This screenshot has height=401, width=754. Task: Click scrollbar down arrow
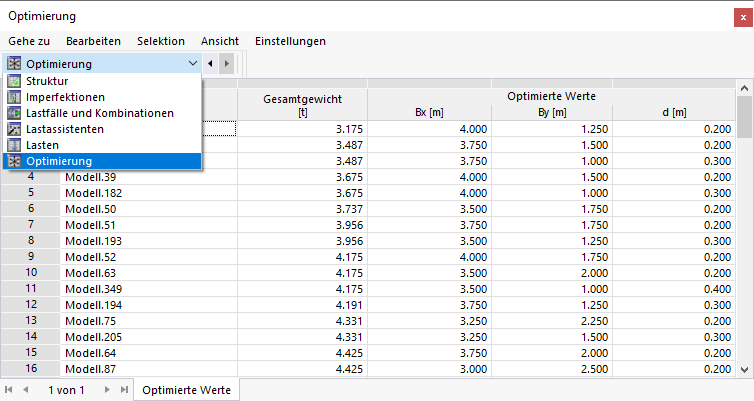pos(744,369)
